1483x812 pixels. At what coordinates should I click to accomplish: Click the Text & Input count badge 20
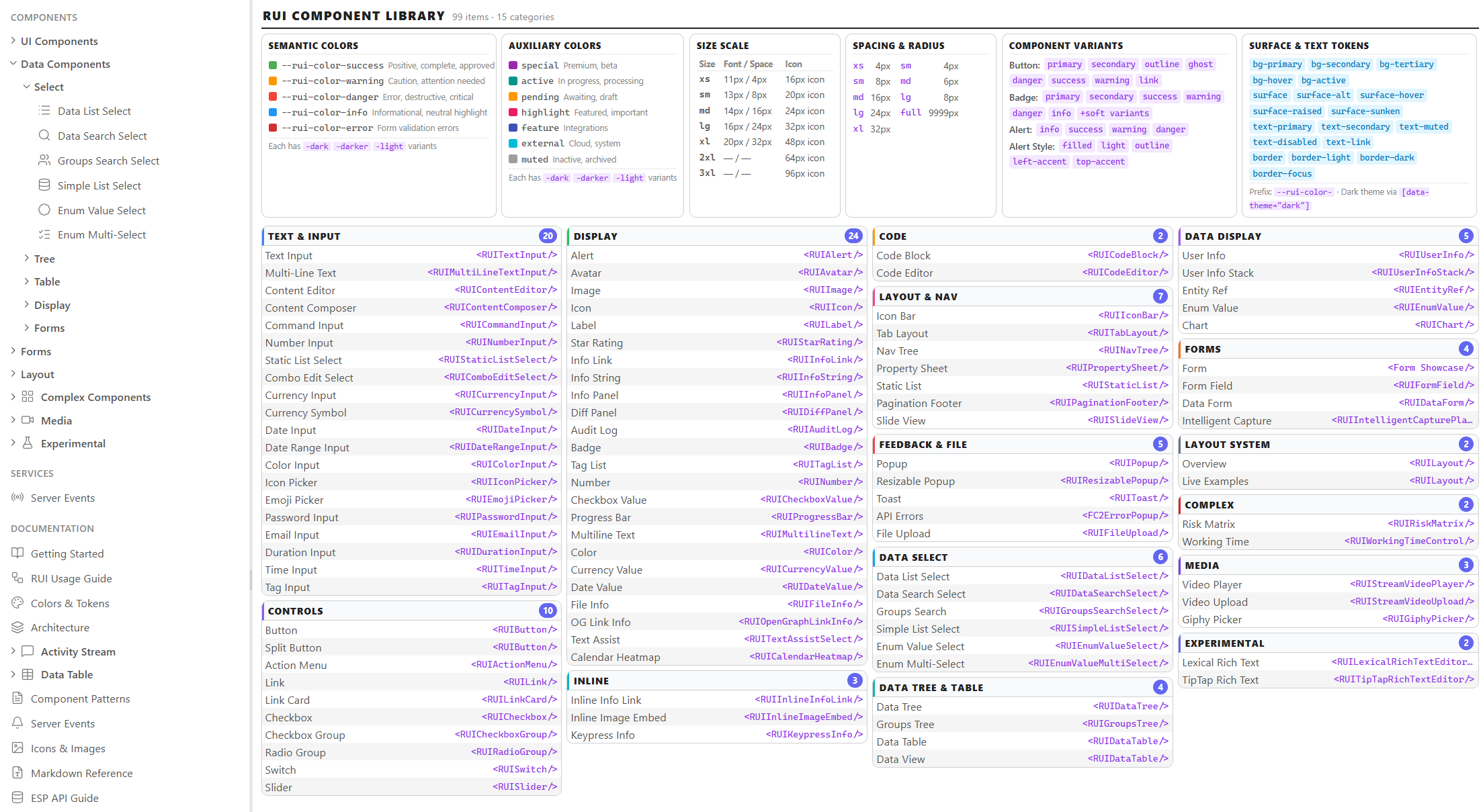tap(548, 236)
